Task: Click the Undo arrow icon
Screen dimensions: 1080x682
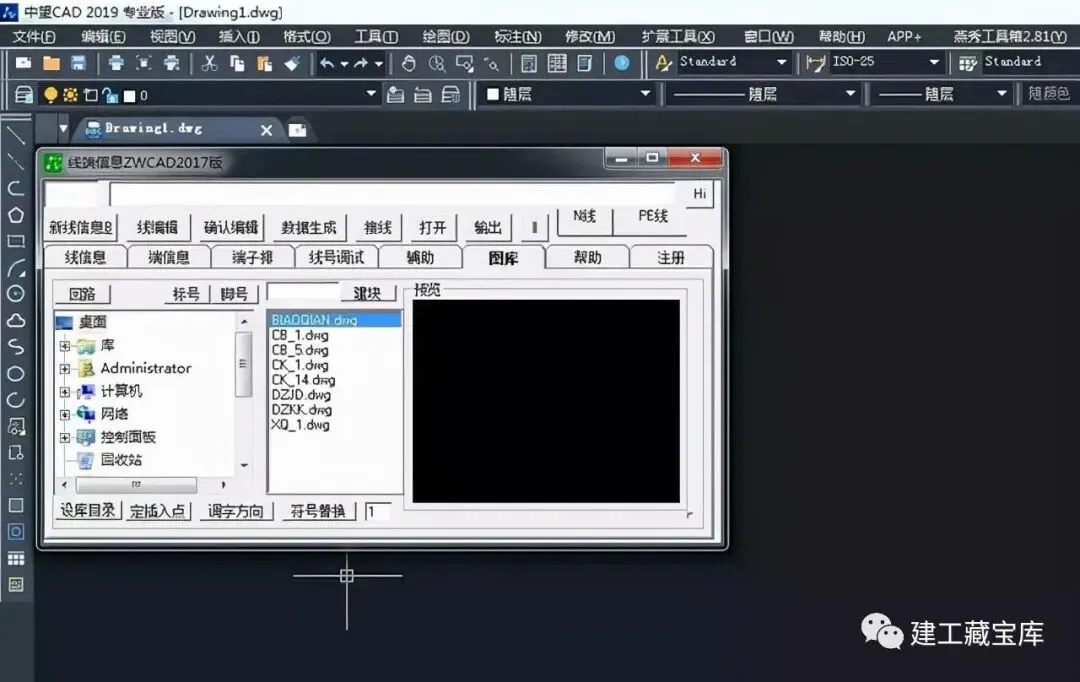Action: click(x=327, y=63)
